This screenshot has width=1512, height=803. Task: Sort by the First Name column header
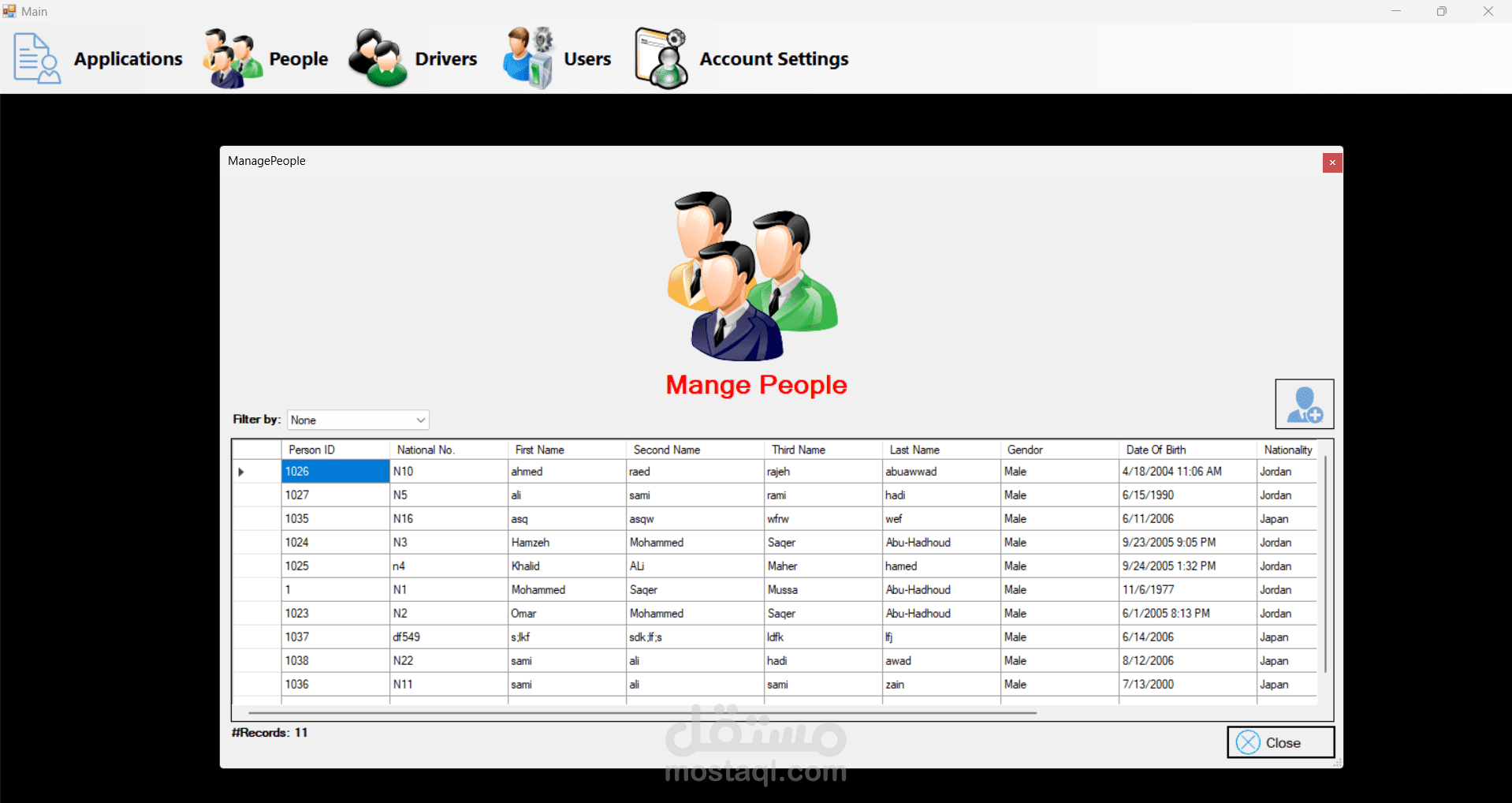(568, 450)
